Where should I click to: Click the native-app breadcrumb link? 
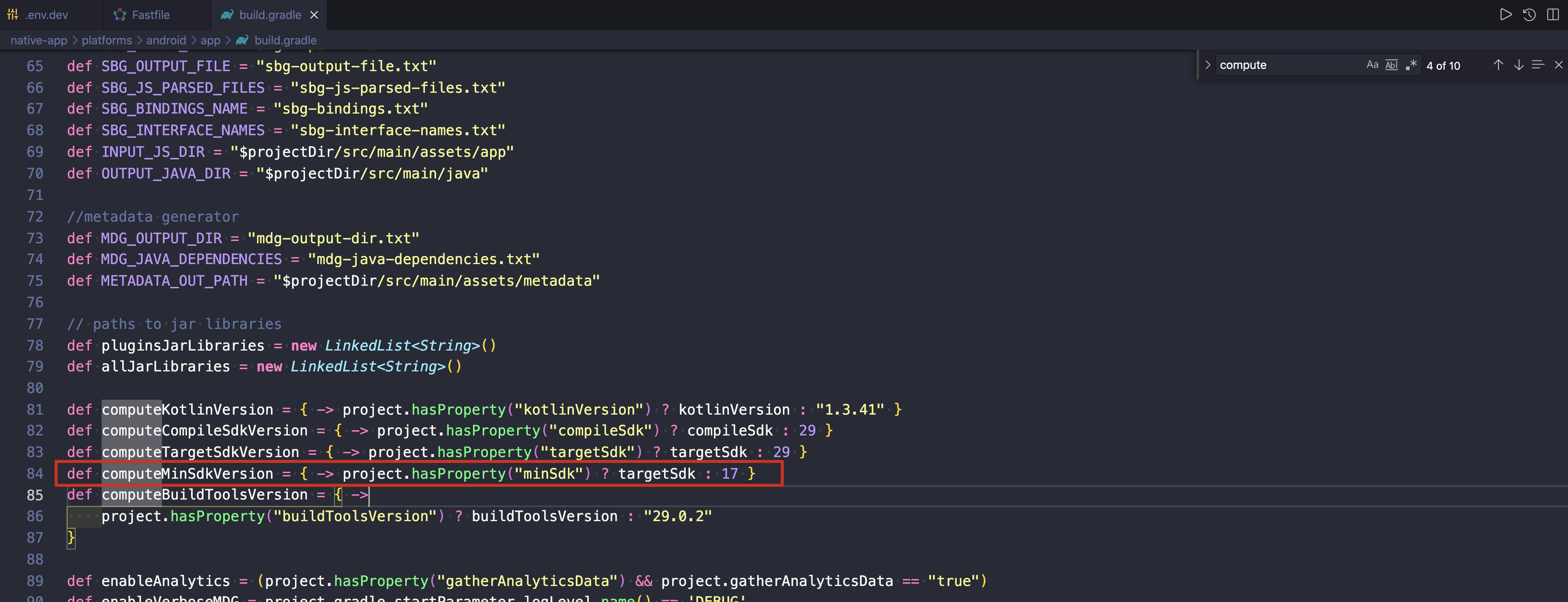39,40
